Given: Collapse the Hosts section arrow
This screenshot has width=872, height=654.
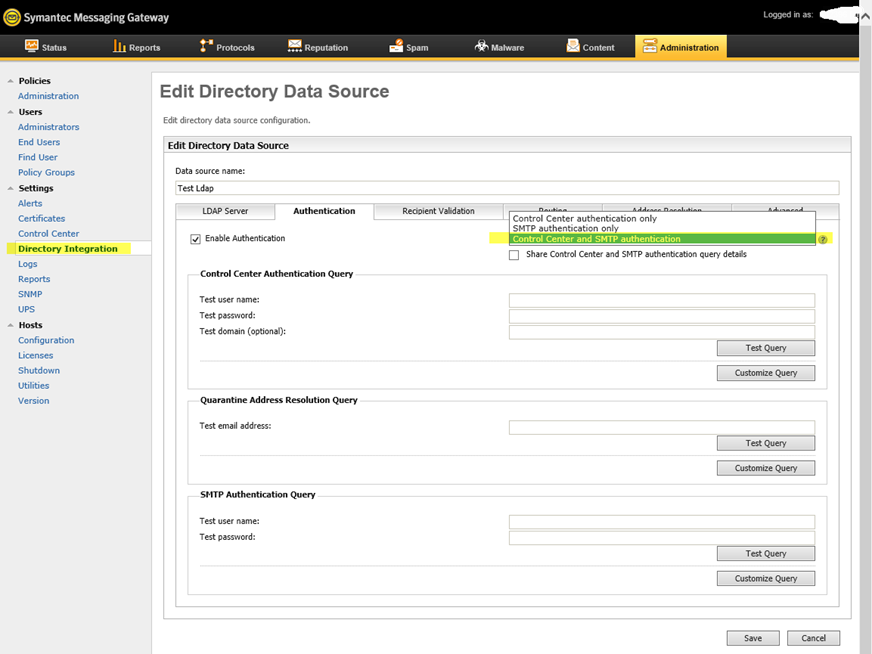Looking at the screenshot, I should tap(10, 325).
